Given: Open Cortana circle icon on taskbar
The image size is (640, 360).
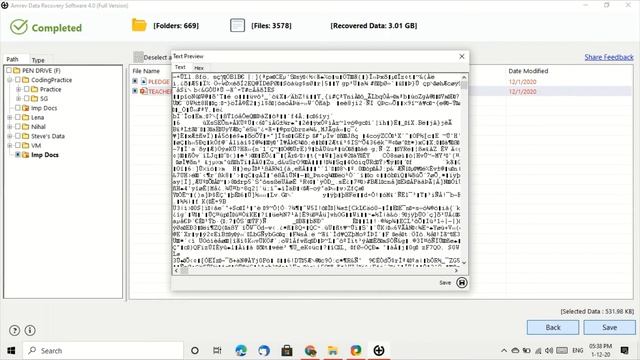Looking at the screenshot, I should coord(195,351).
